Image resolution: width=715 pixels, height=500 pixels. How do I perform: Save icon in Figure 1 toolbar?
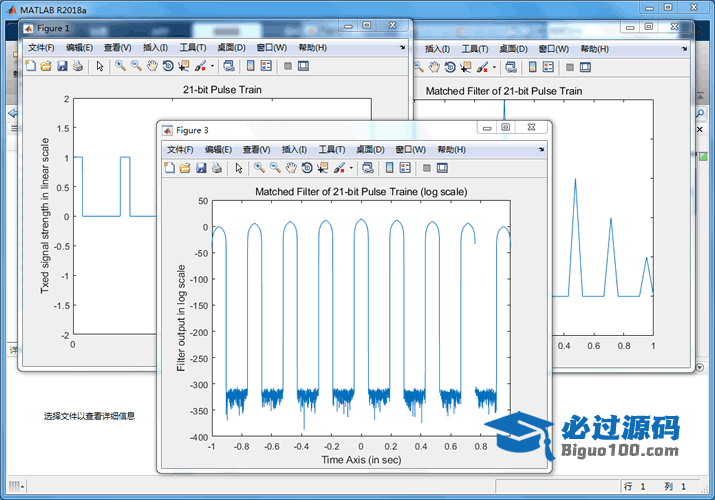(x=62, y=66)
